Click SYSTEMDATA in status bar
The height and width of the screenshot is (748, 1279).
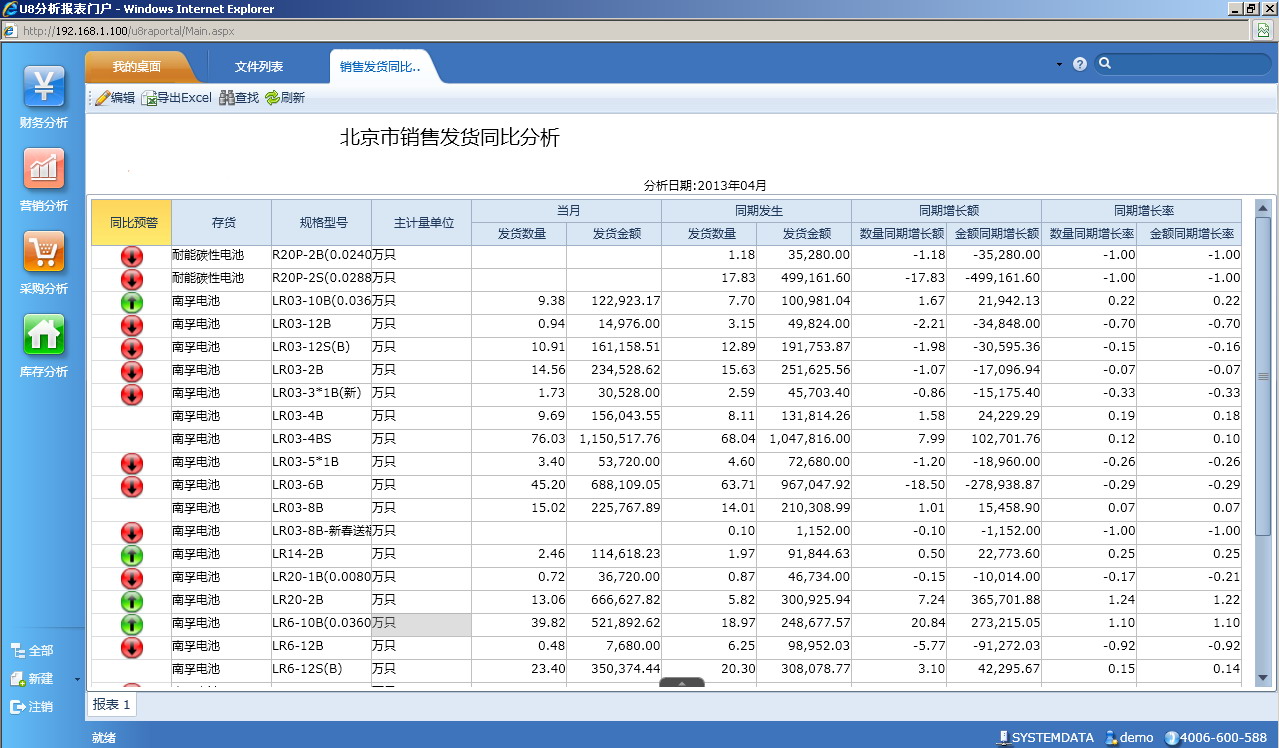pos(1044,737)
